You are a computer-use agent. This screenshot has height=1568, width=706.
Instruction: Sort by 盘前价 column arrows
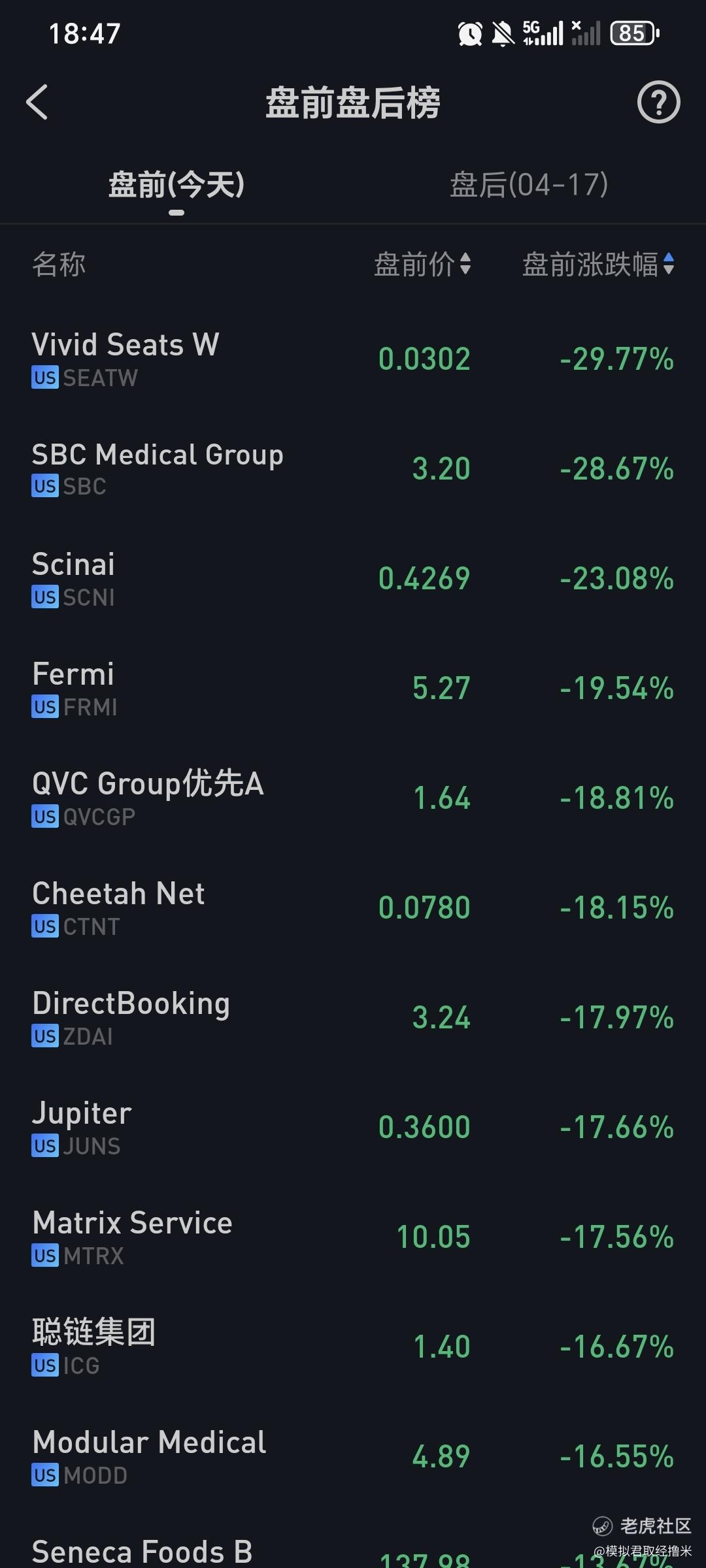pyautogui.click(x=465, y=265)
